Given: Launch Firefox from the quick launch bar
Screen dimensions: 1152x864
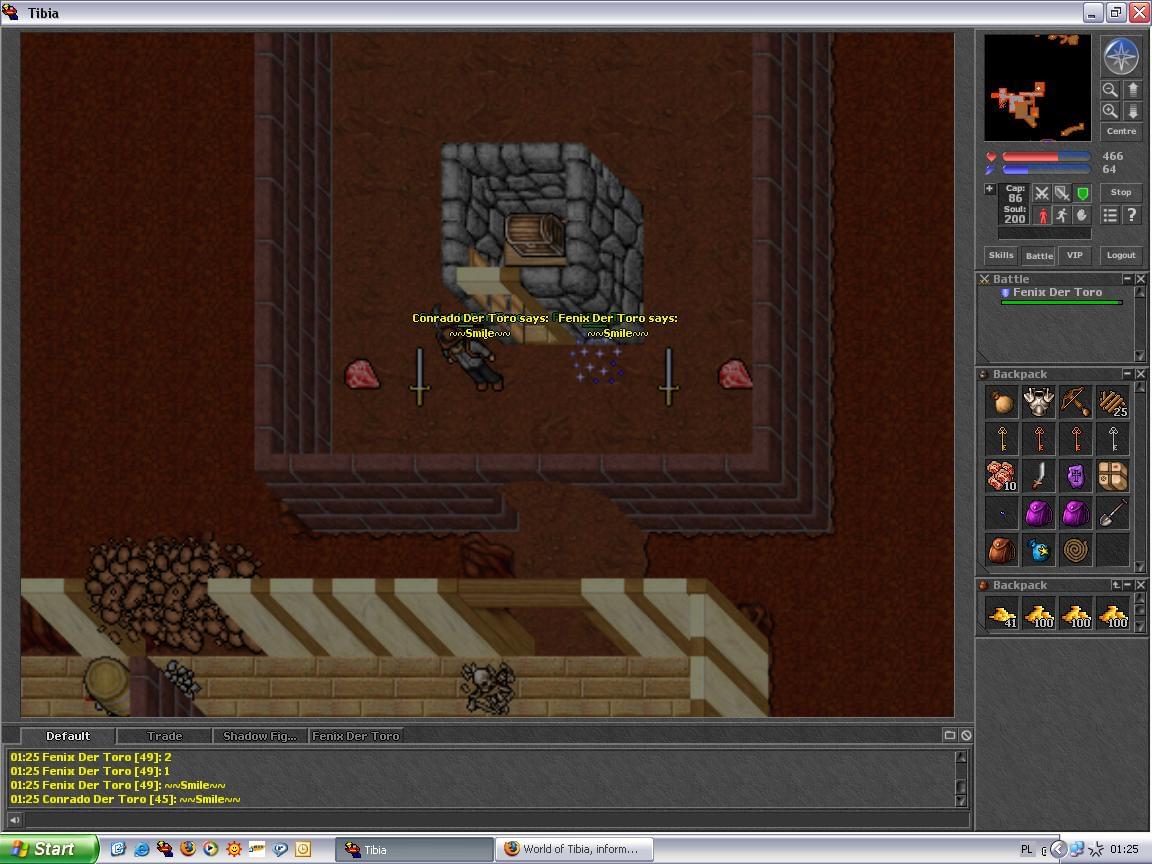Looking at the screenshot, I should tap(188, 849).
